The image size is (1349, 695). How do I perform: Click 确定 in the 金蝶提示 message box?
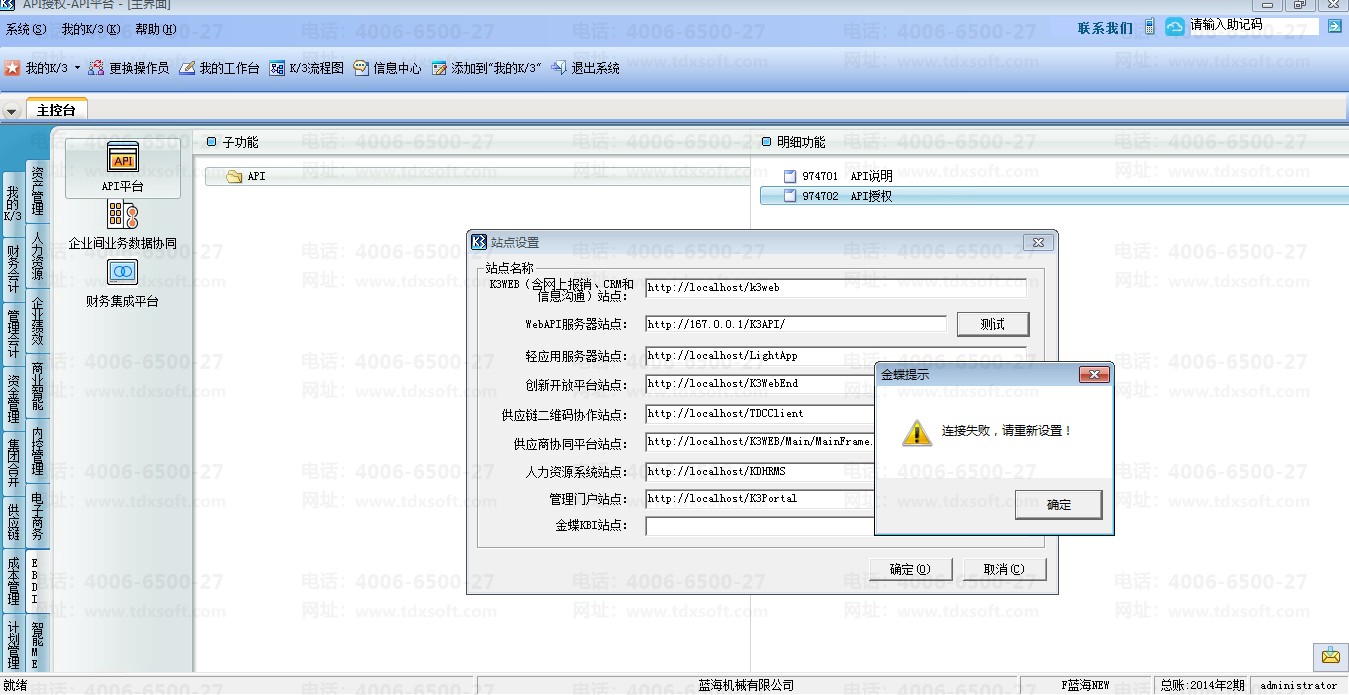(1058, 505)
